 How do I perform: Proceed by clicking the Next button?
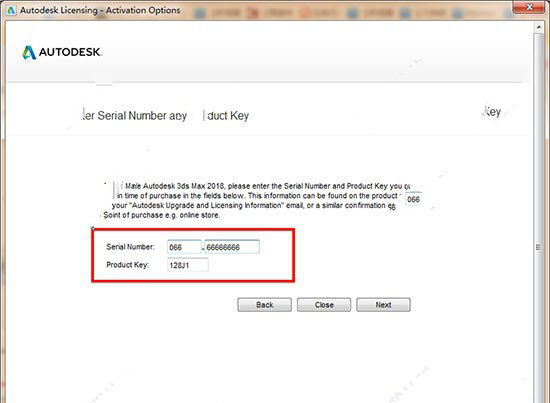click(383, 305)
